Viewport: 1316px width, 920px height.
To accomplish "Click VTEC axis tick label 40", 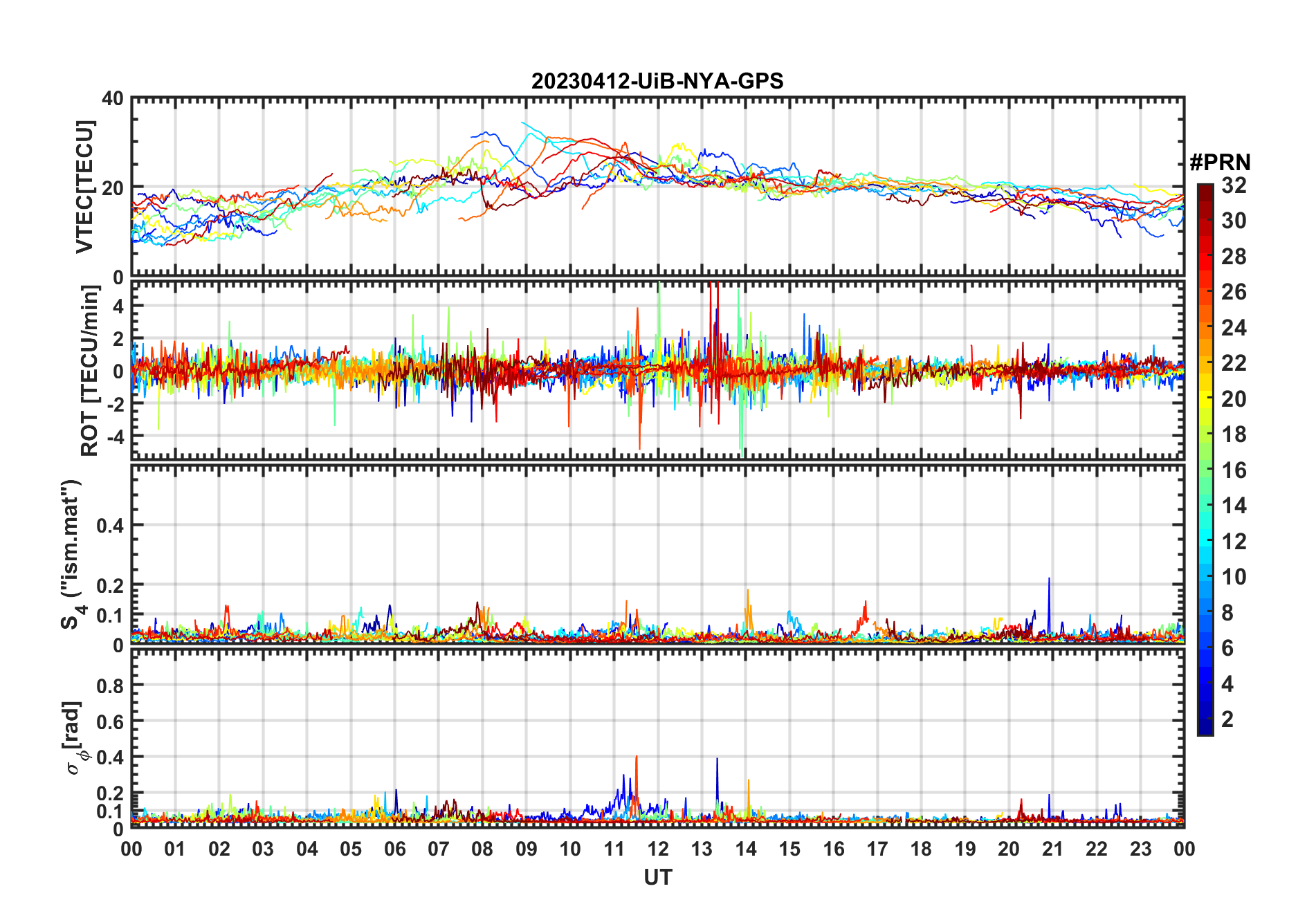I will [113, 99].
